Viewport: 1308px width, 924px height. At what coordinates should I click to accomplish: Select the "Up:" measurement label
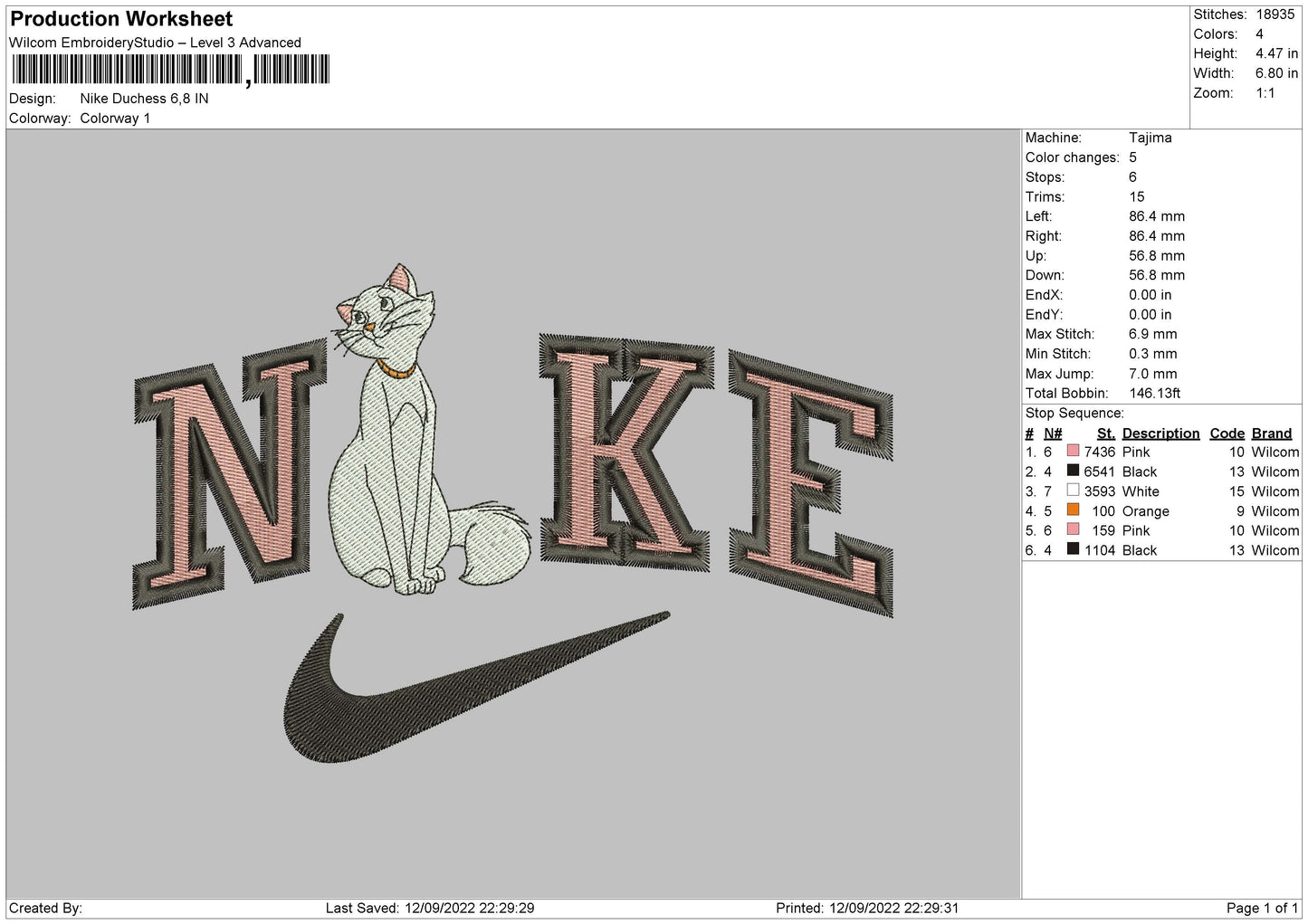coord(1036,256)
